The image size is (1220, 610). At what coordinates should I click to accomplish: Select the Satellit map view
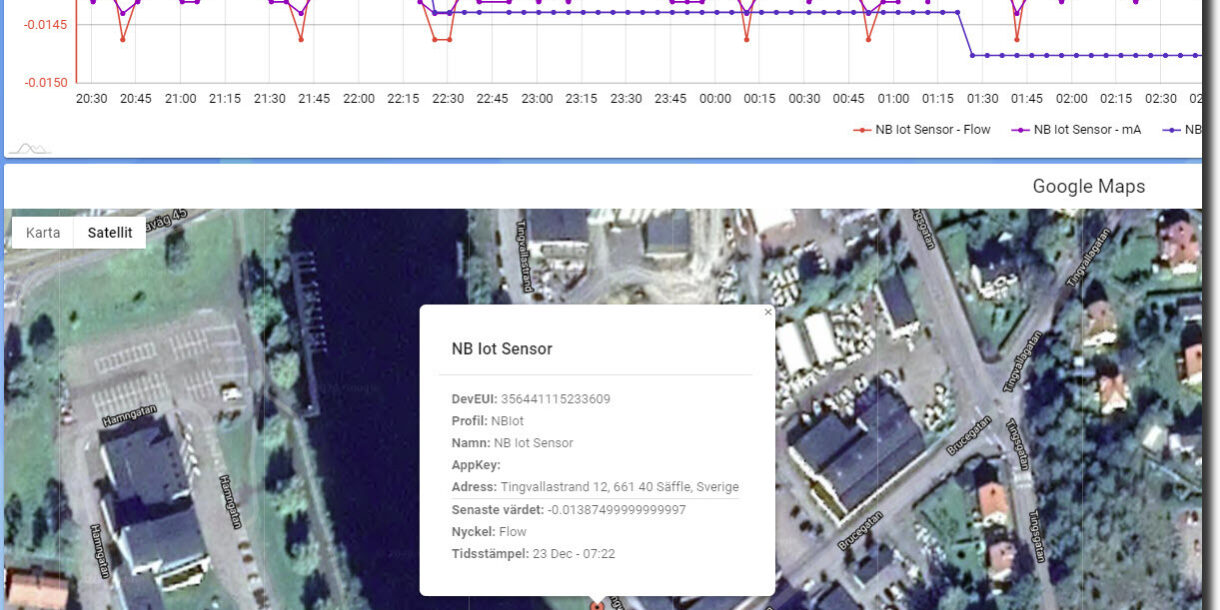pos(110,232)
